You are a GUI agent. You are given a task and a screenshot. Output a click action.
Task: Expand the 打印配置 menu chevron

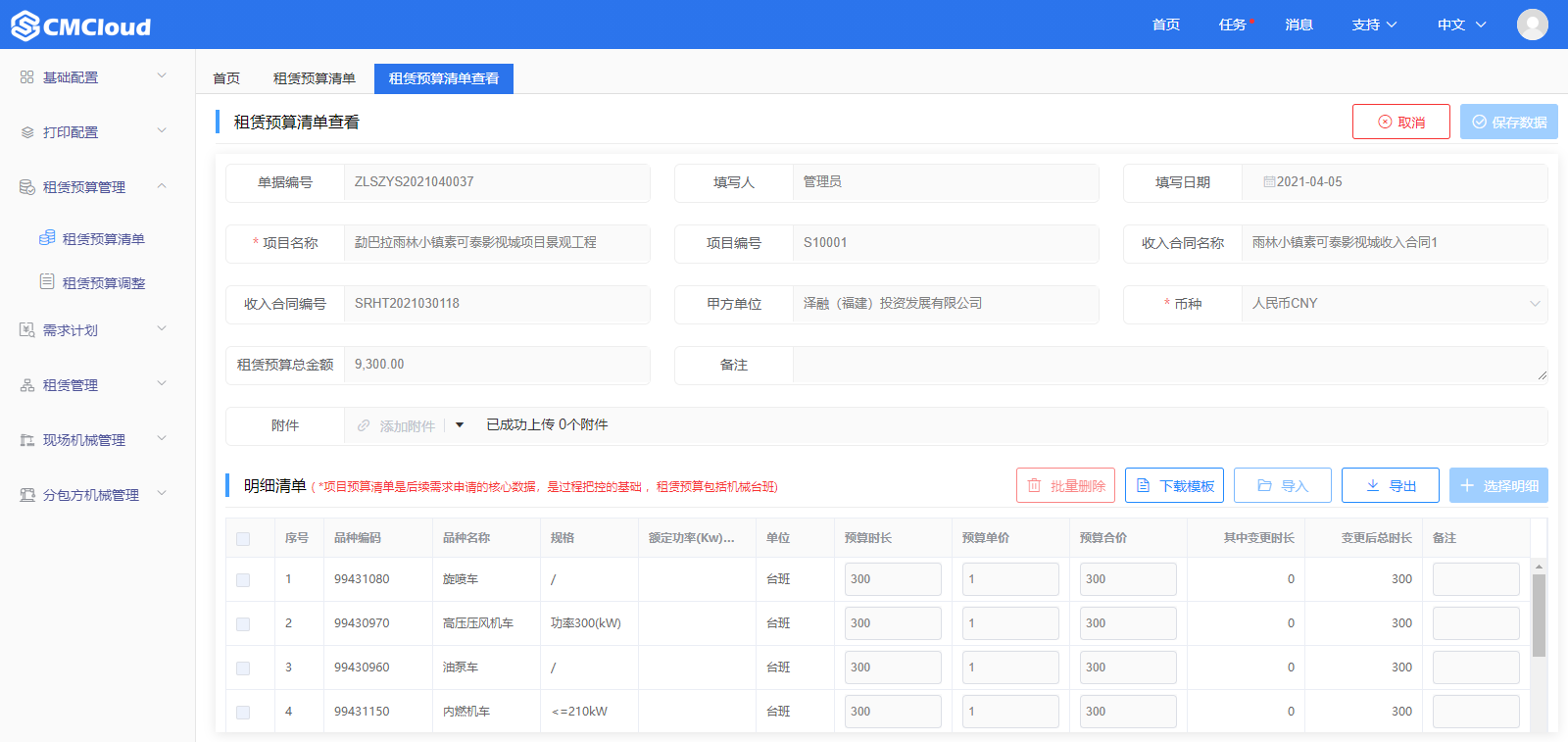(x=162, y=130)
